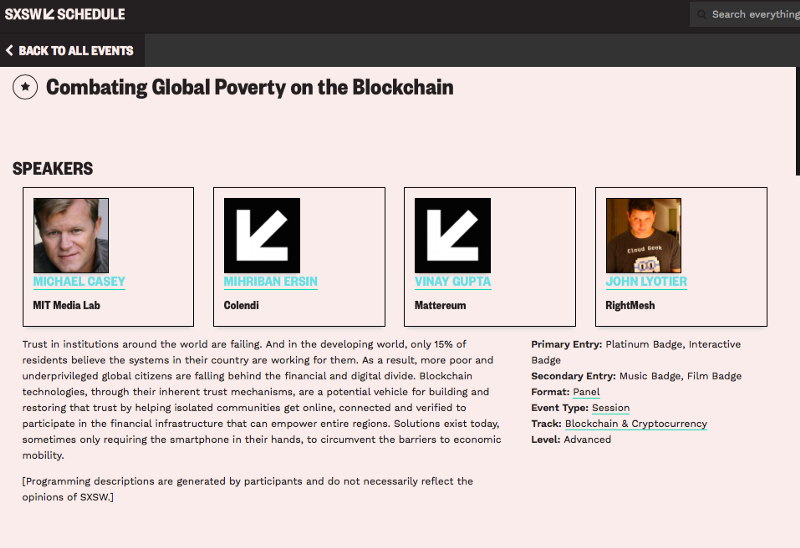800x548 pixels.
Task: Open Vinay Gupta's speaker profile link
Action: click(452, 282)
